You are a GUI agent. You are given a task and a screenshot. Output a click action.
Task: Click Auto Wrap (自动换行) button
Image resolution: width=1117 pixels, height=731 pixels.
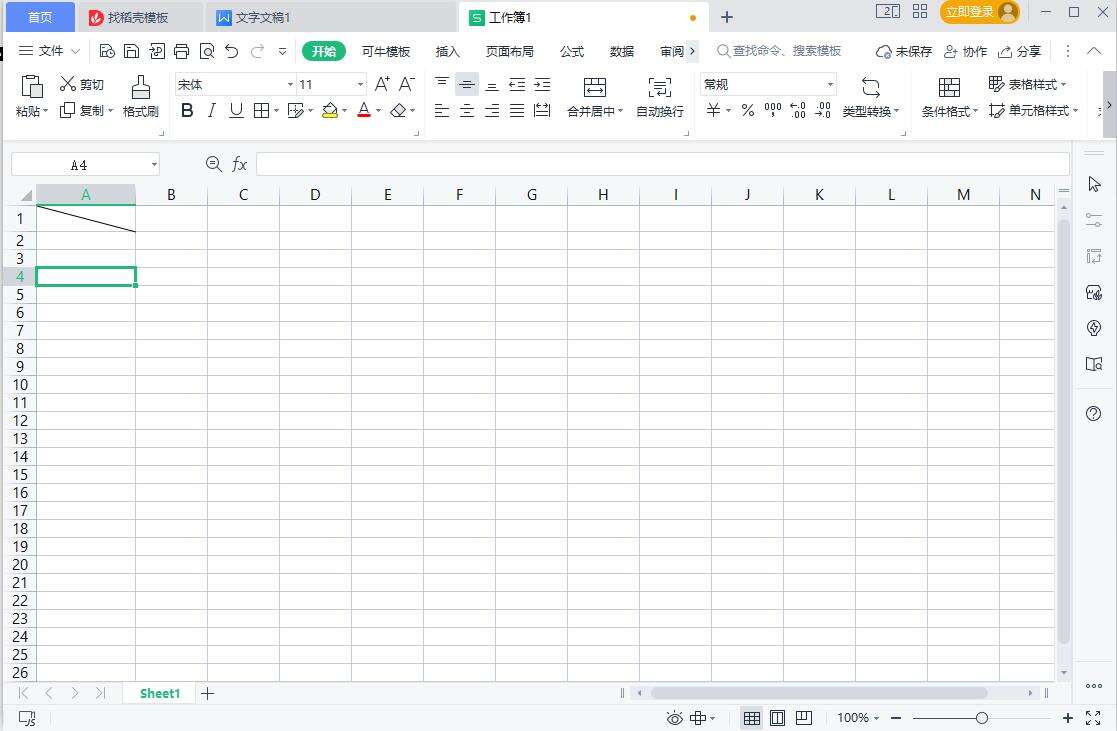click(660, 97)
